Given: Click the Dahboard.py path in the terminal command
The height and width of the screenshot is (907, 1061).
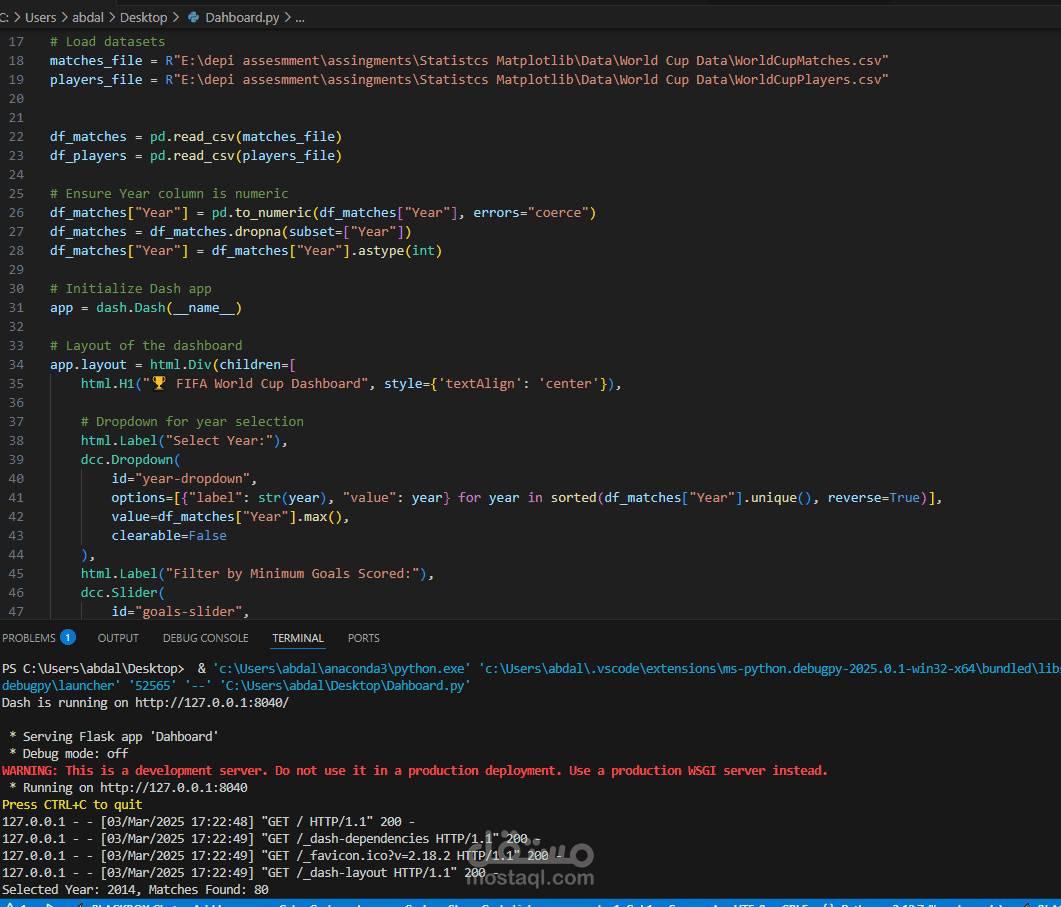Looking at the screenshot, I should tap(345, 686).
